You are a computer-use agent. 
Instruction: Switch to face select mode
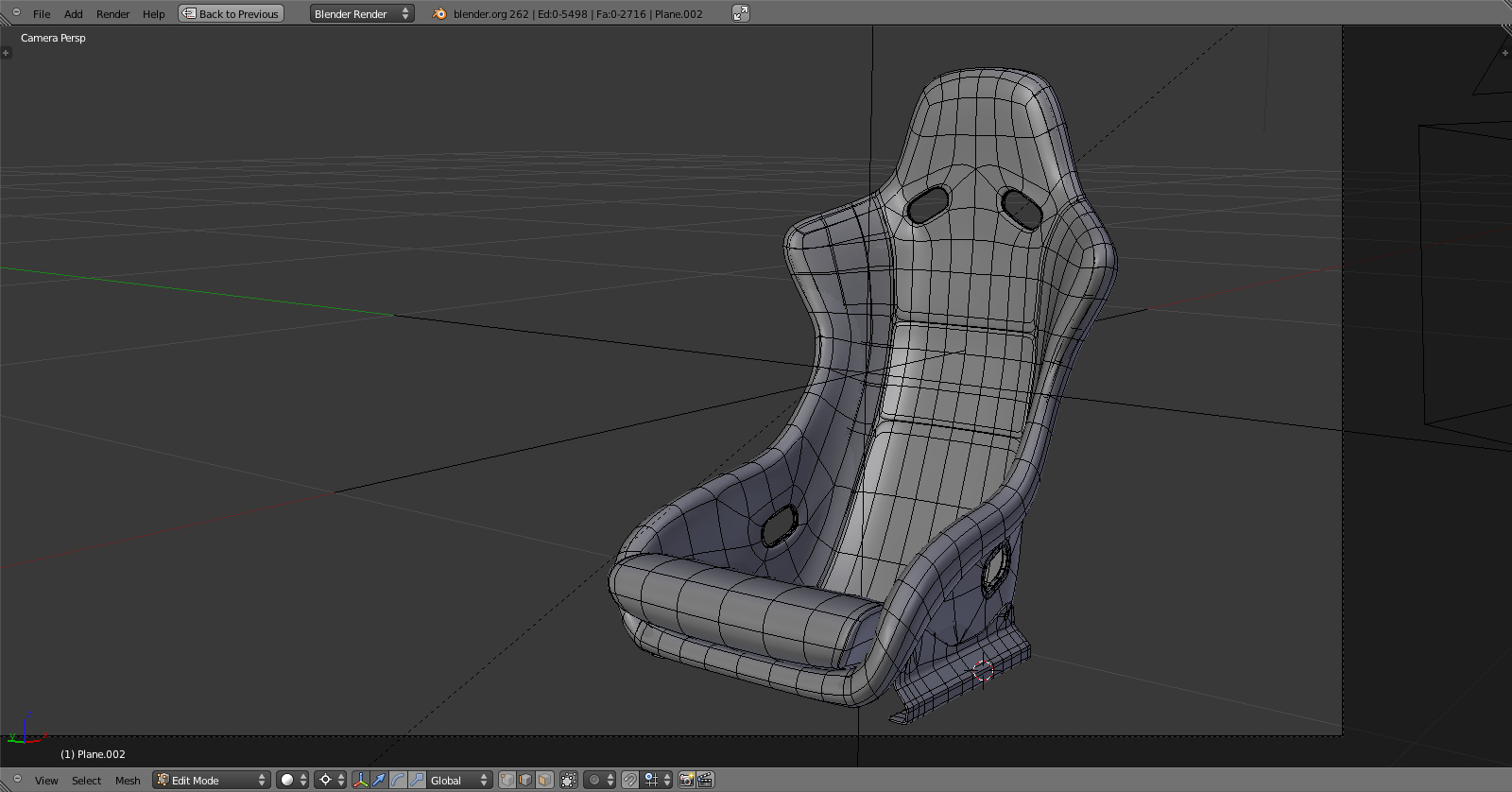(x=545, y=780)
